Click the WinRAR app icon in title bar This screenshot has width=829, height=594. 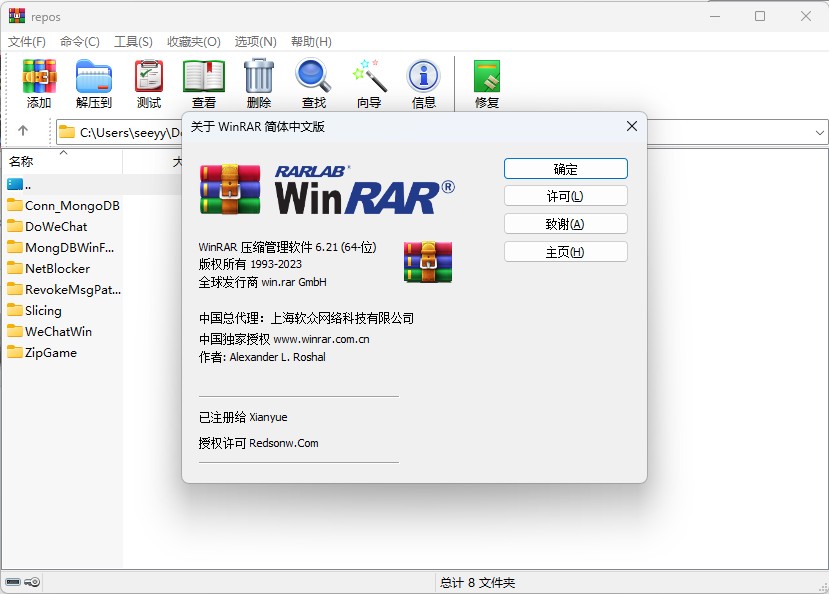[17, 16]
